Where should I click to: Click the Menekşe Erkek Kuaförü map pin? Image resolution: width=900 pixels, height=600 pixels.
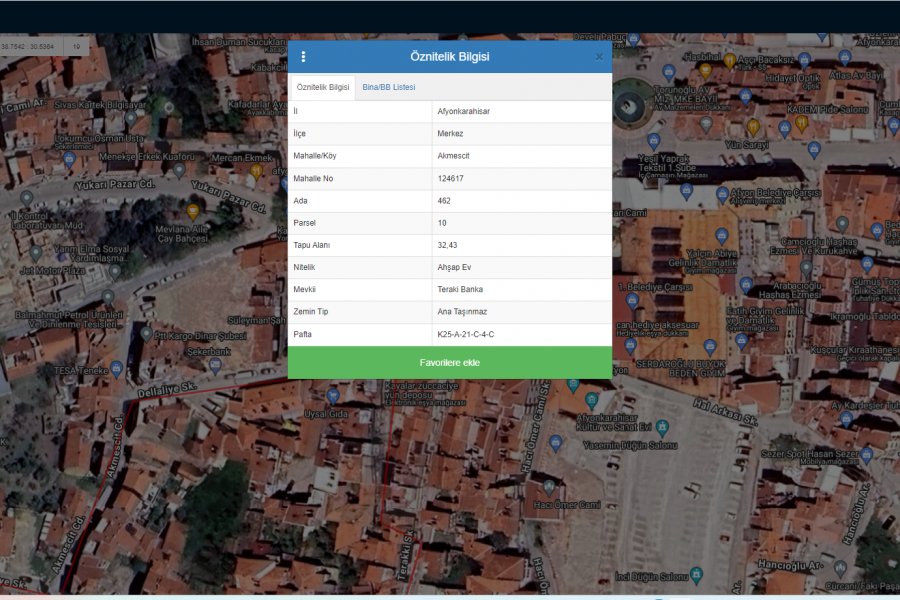[x=179, y=170]
